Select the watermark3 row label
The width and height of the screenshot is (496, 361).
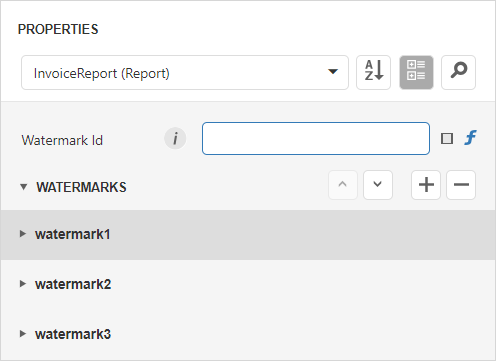click(73, 334)
